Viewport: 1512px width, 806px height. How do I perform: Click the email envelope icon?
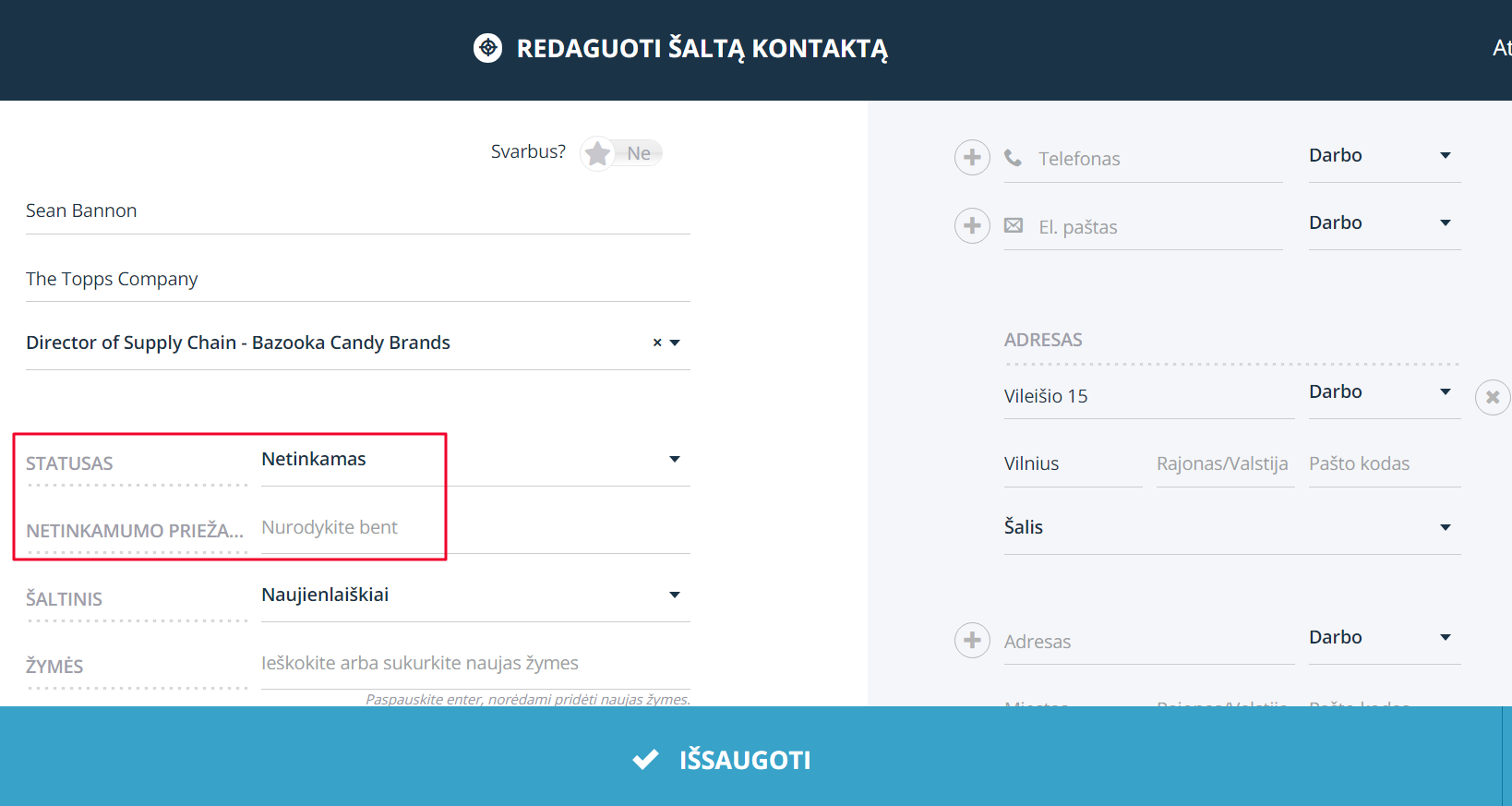[1014, 225]
